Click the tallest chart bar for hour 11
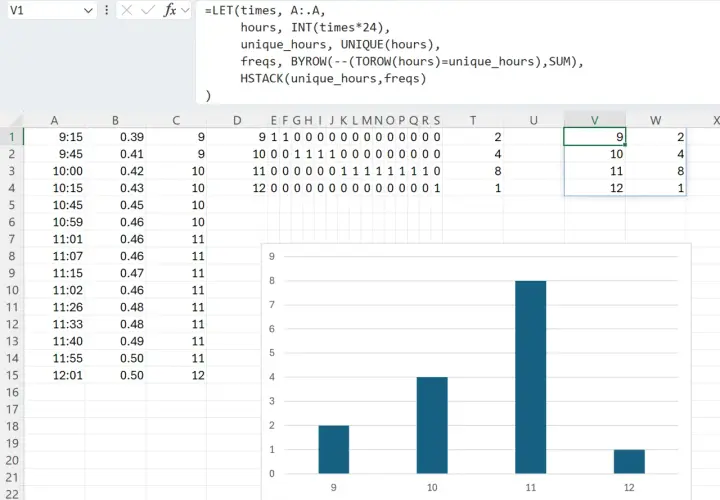Image resolution: width=720 pixels, height=500 pixels. [x=531, y=377]
